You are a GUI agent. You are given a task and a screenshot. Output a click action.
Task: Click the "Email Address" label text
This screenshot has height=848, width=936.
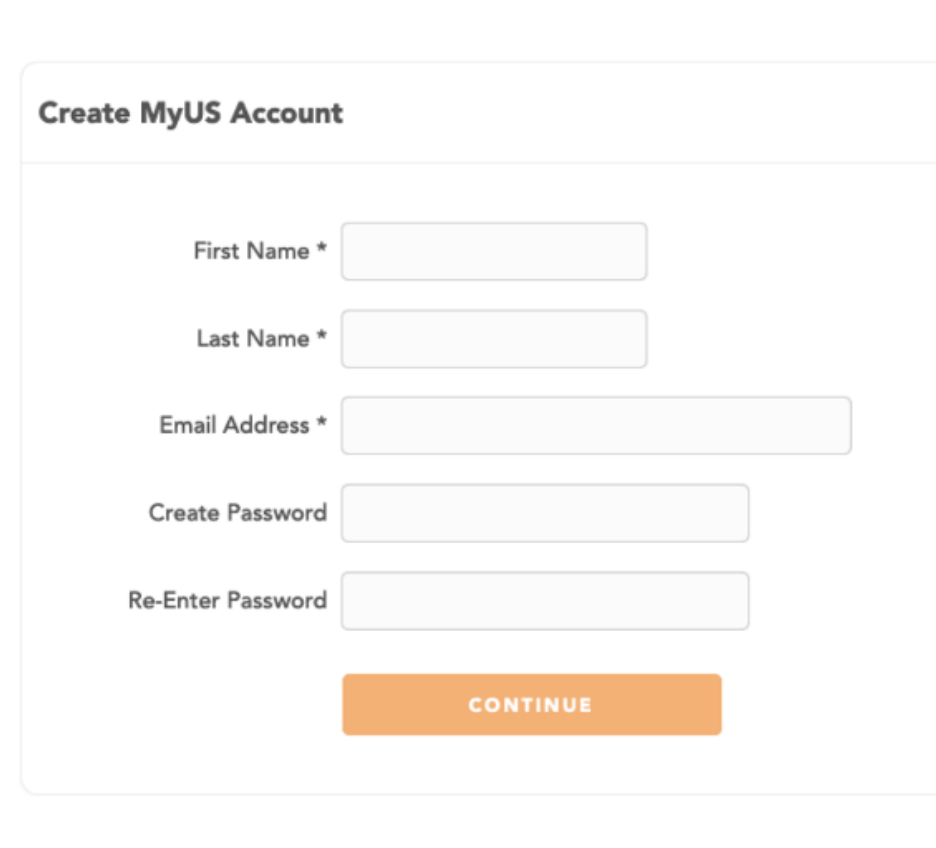point(234,426)
